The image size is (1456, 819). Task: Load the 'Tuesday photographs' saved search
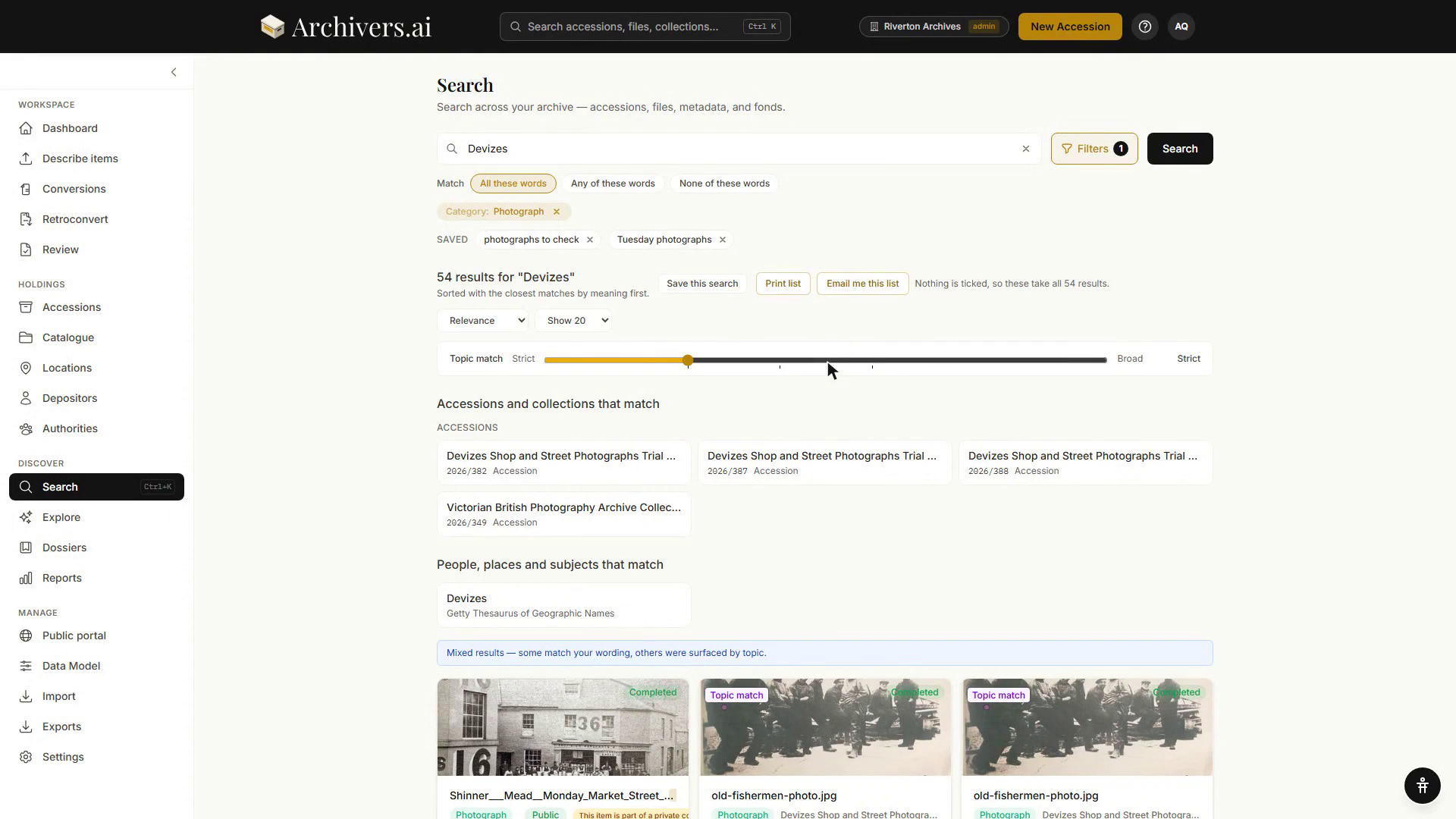664,240
